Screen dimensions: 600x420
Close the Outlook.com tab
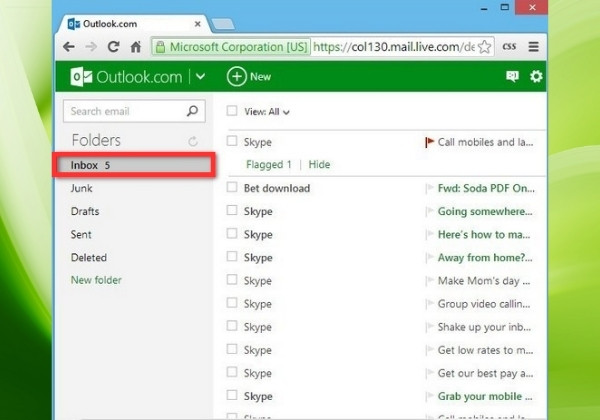[197, 24]
